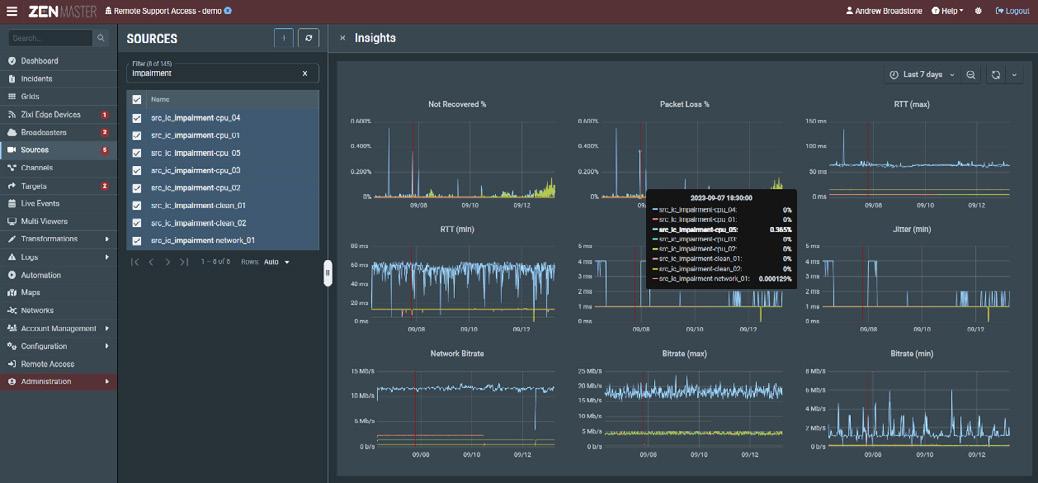The height and width of the screenshot is (483, 1038).
Task: Refresh the Insights dashboard graphs
Action: [x=996, y=75]
